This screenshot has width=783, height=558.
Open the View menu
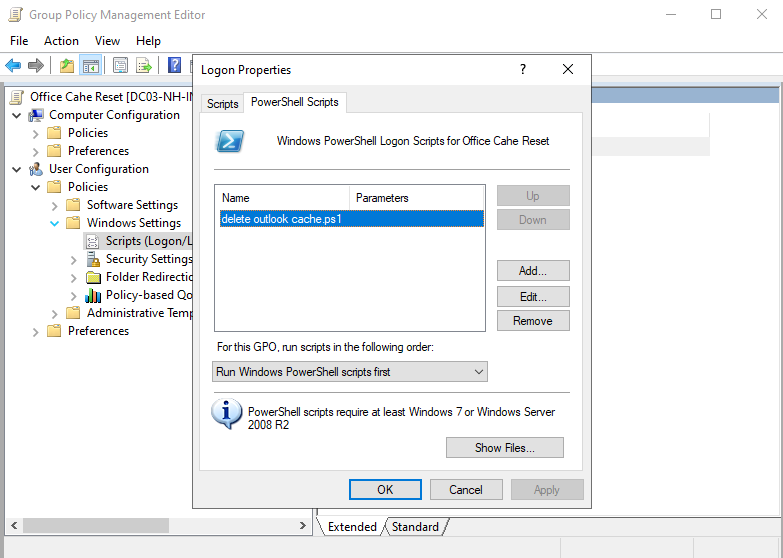107,41
